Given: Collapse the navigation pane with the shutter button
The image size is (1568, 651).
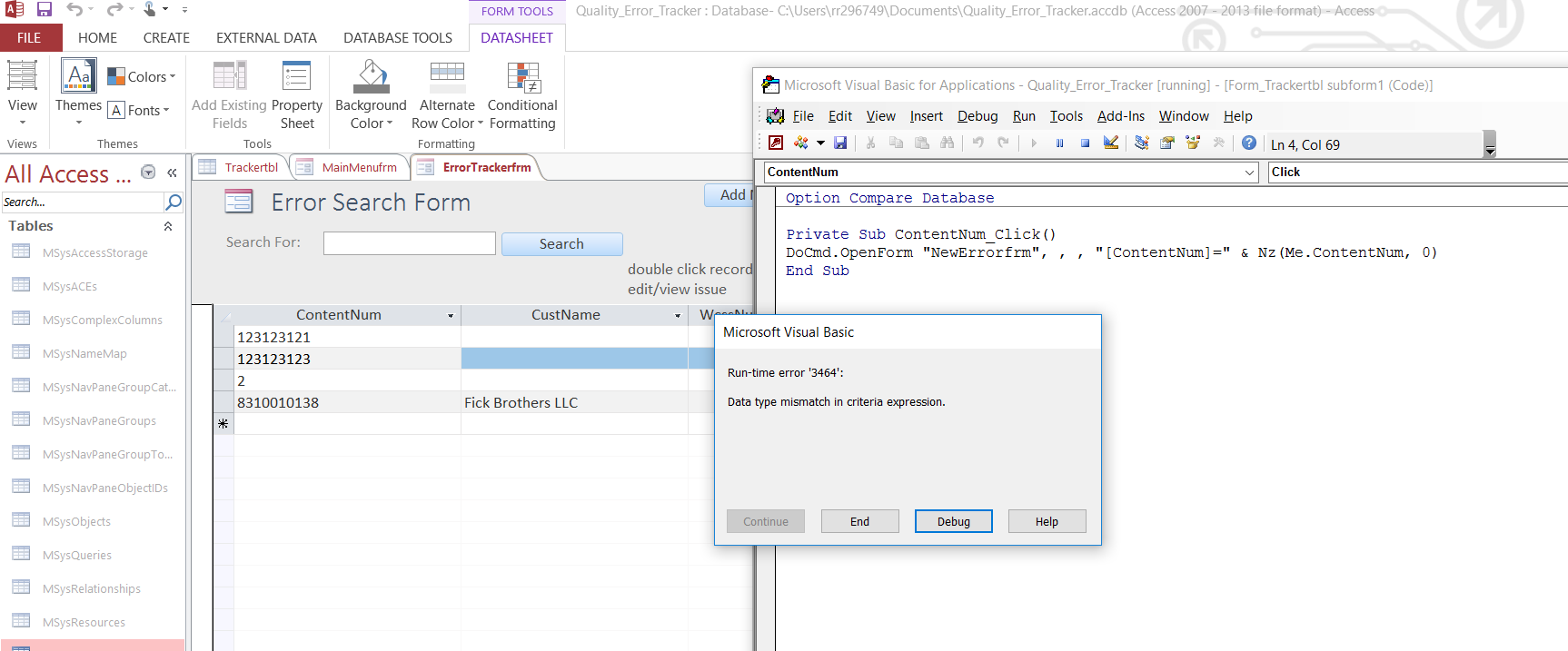Looking at the screenshot, I should pos(172,173).
